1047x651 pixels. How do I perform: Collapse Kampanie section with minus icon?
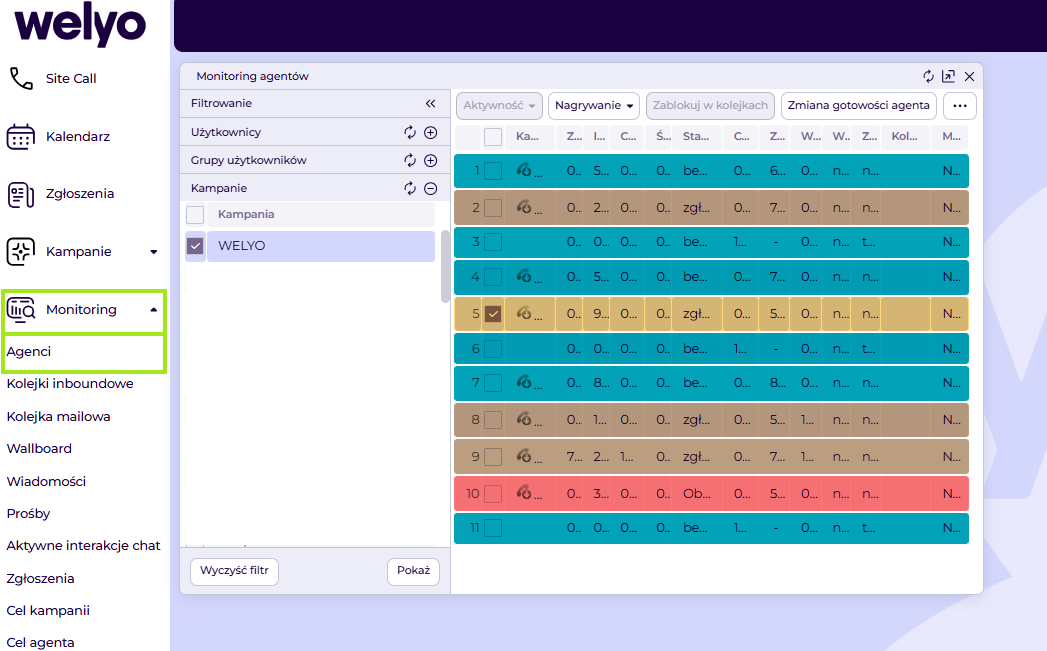pos(431,188)
